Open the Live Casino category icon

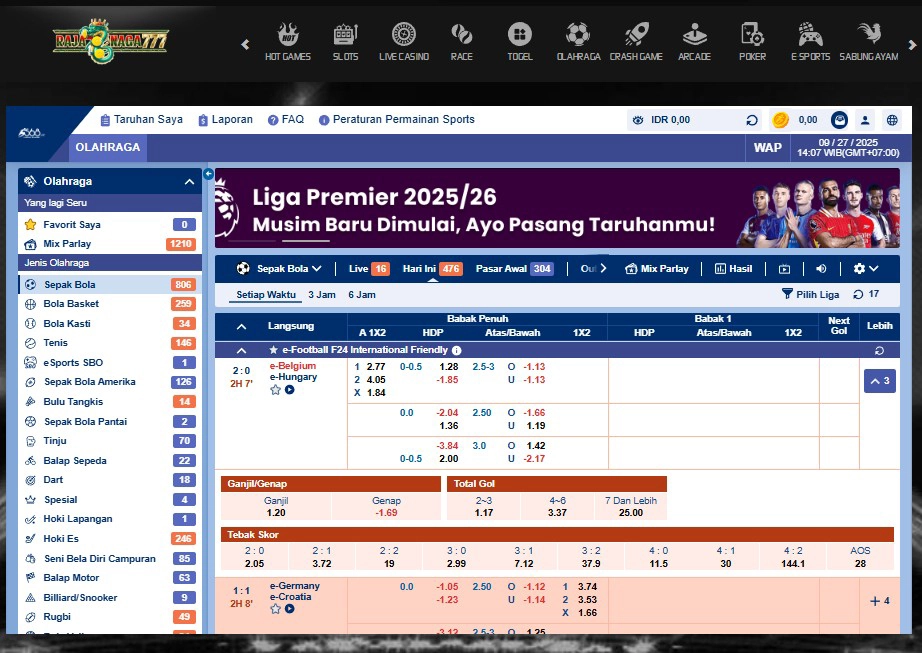pos(403,35)
